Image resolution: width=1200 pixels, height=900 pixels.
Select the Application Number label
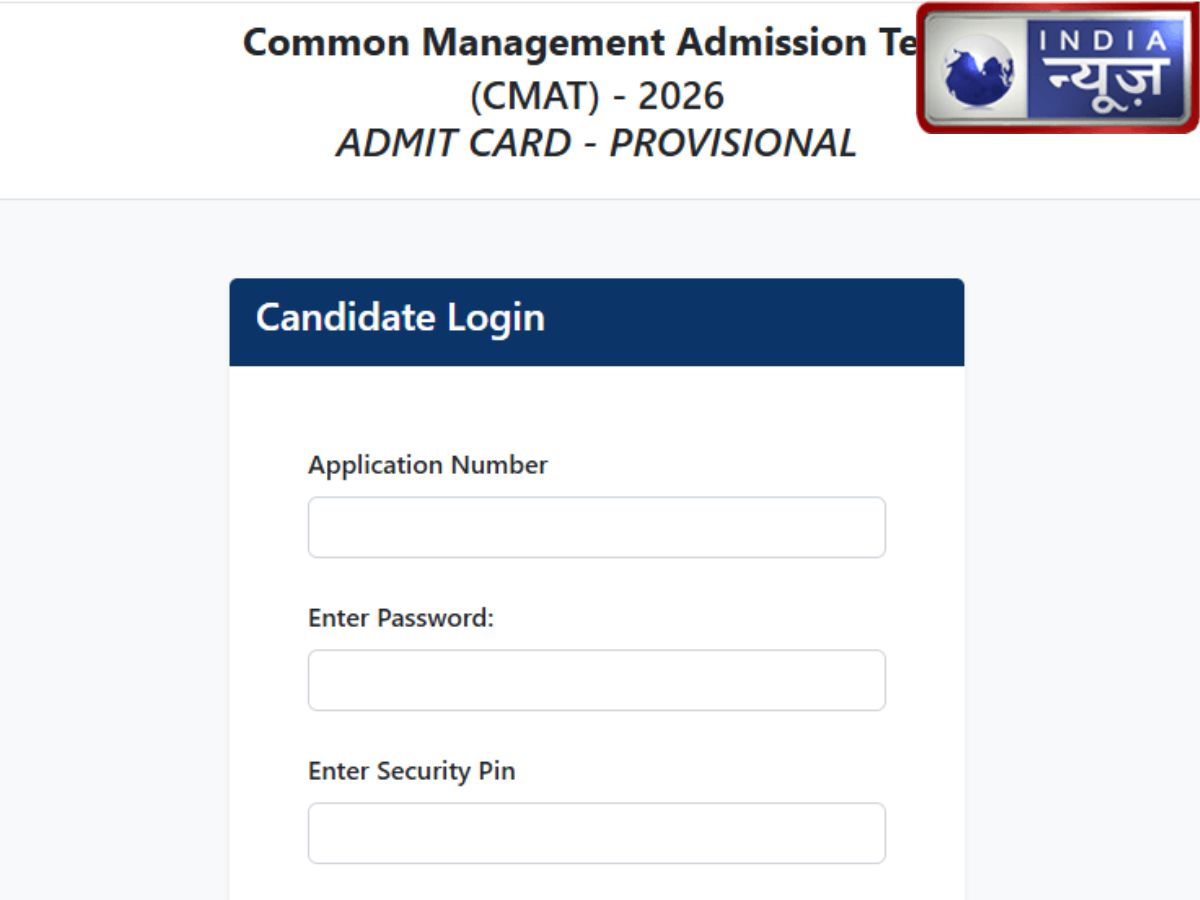coord(428,464)
